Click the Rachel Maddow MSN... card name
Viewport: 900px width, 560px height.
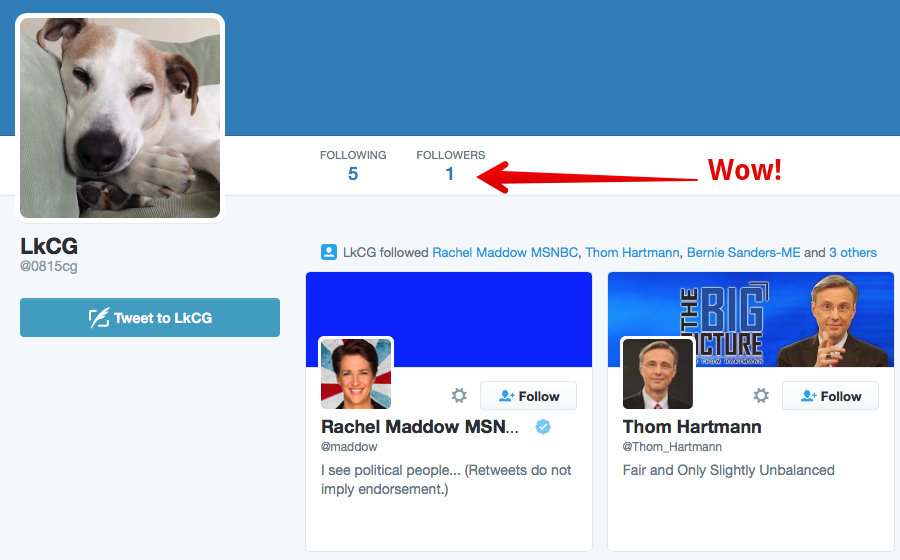tap(420, 426)
